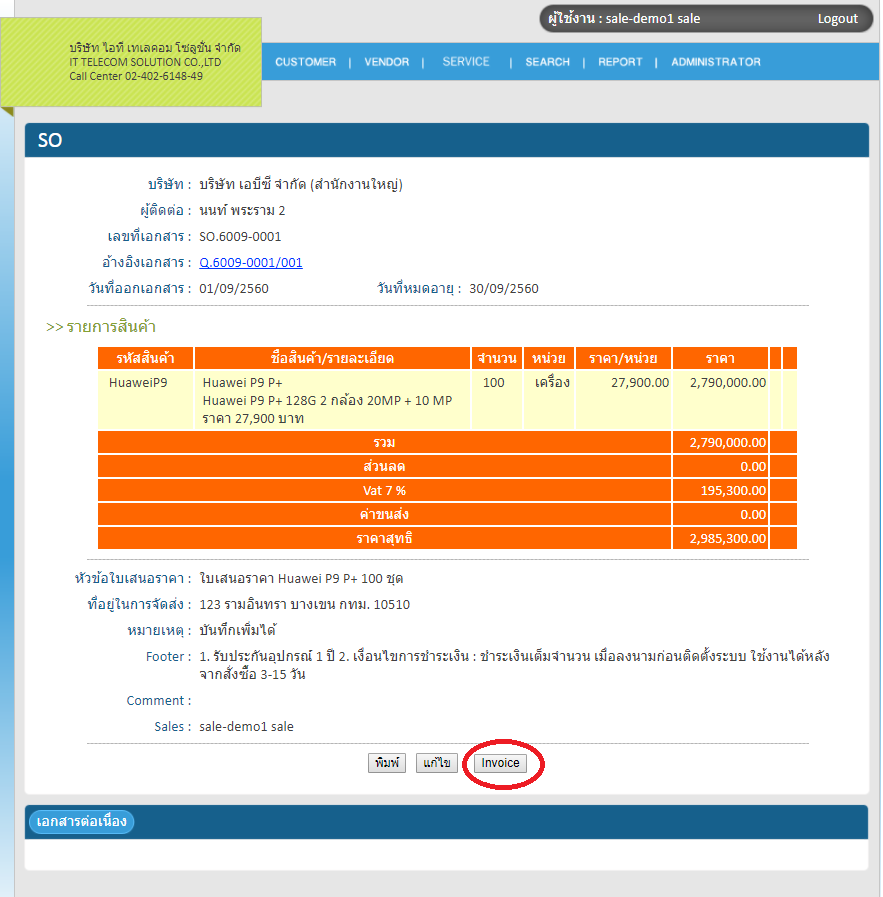Screen dimensions: 883x897
Task: Select document number SO.6009-0001
Action: [240, 237]
